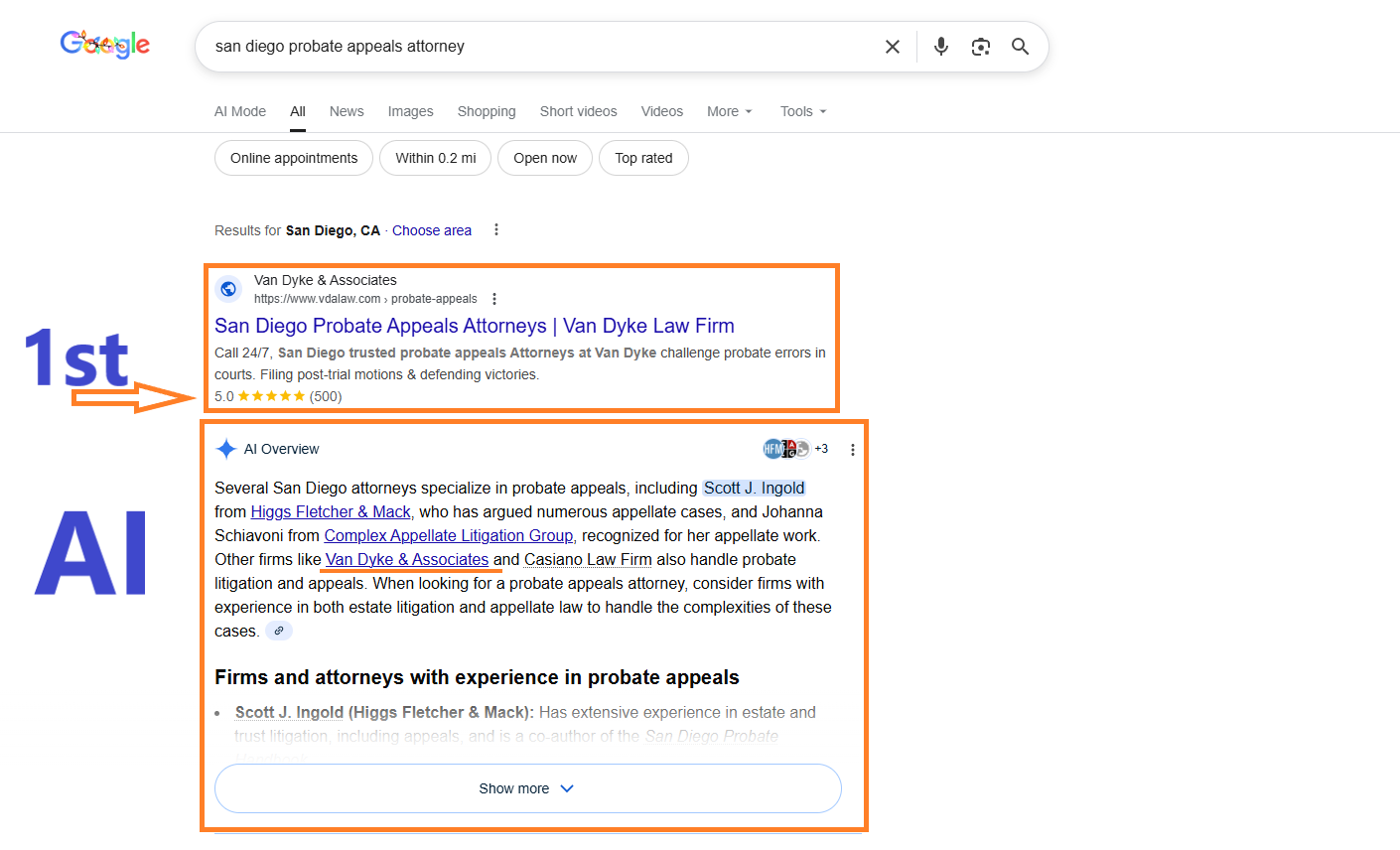Click the vdalaw.com probate-appeals URL
Image resolution: width=1400 pixels, height=850 pixels.
365,299
